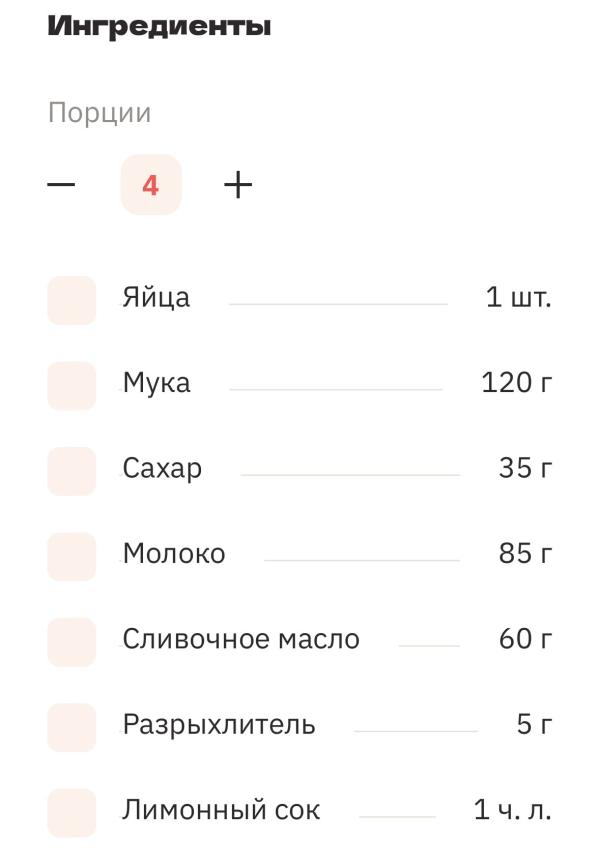Click the 120 г flour amount
This screenshot has height=867, width=600.
click(516, 383)
